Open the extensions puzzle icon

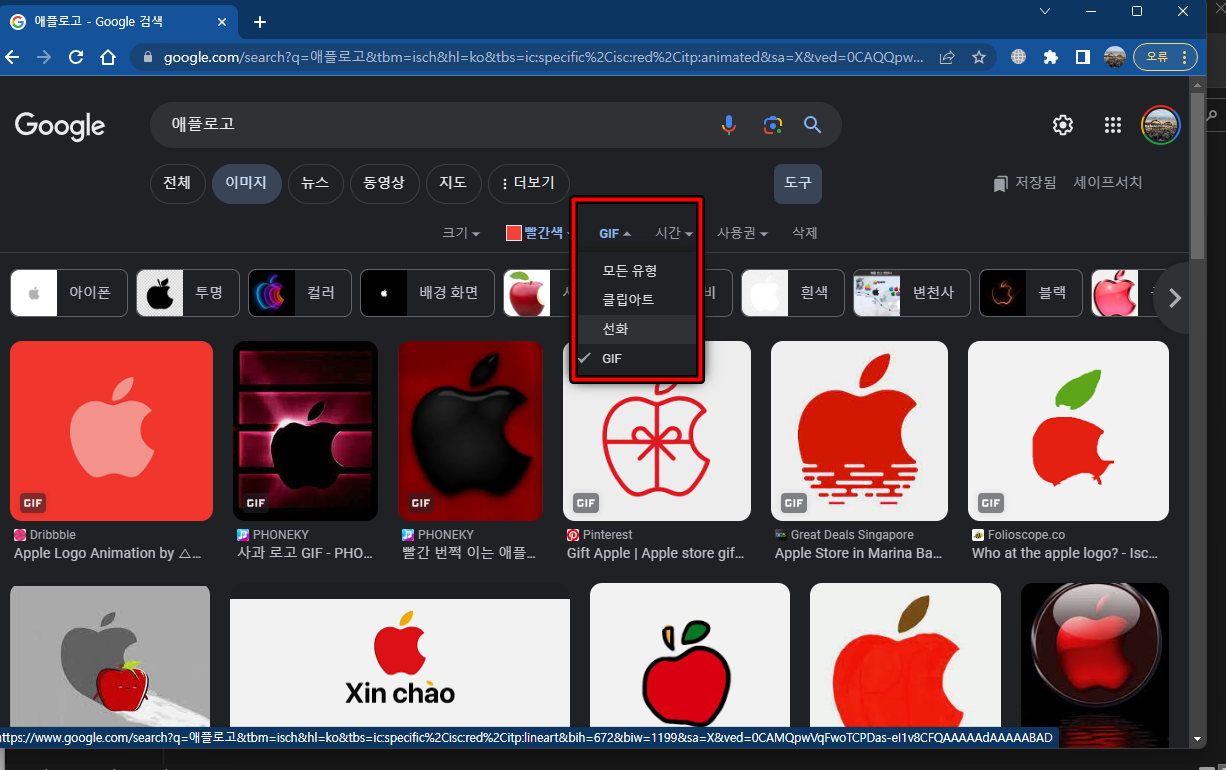(1050, 57)
